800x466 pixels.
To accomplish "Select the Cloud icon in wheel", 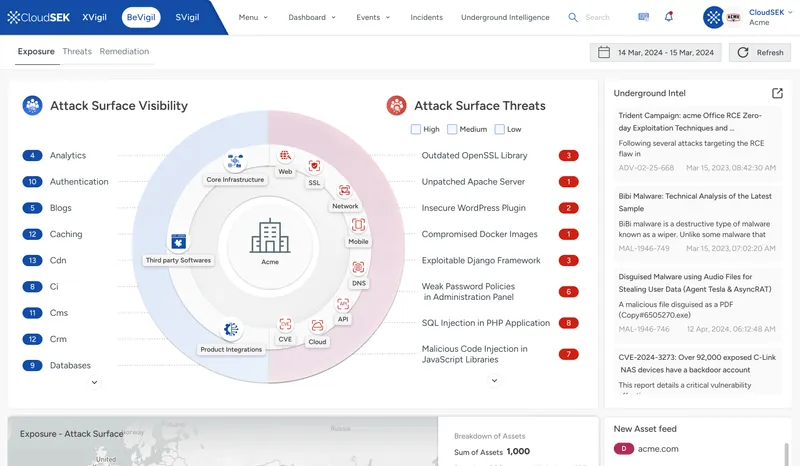I will 317,326.
